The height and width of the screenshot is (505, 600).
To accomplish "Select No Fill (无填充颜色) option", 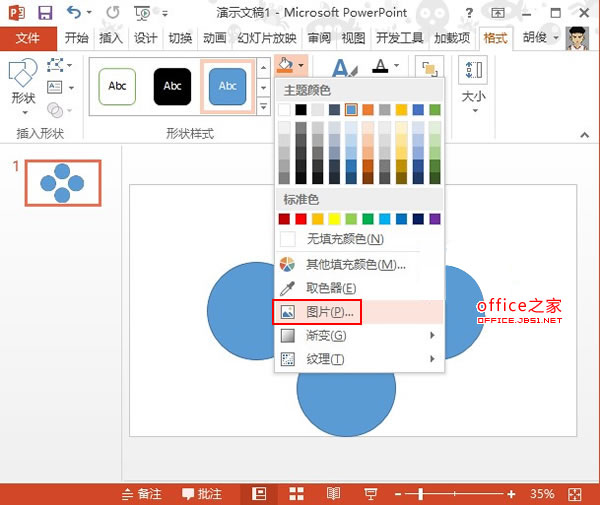I will click(x=359, y=239).
